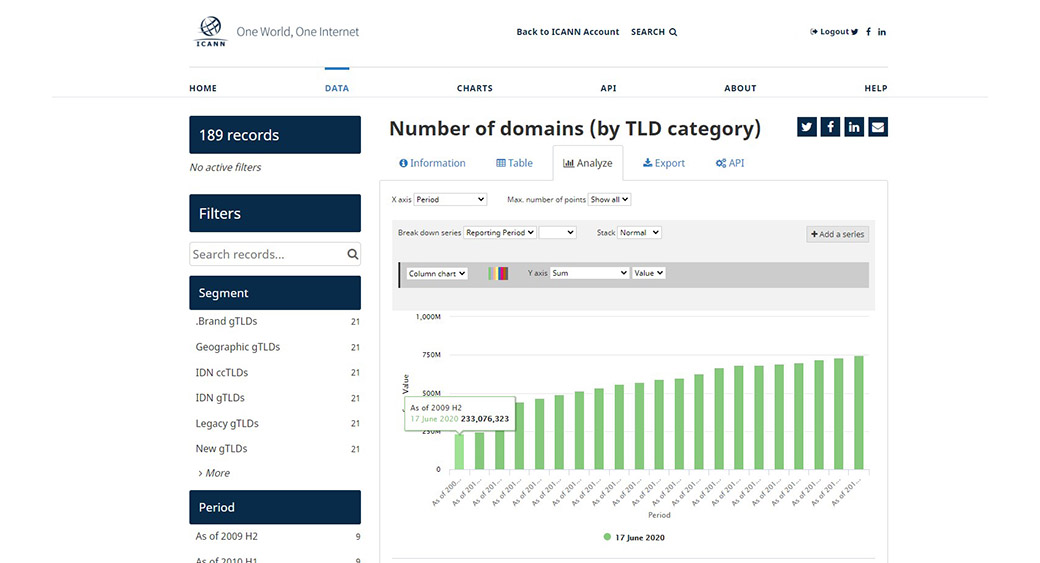Click the Add a series button

tap(838, 234)
